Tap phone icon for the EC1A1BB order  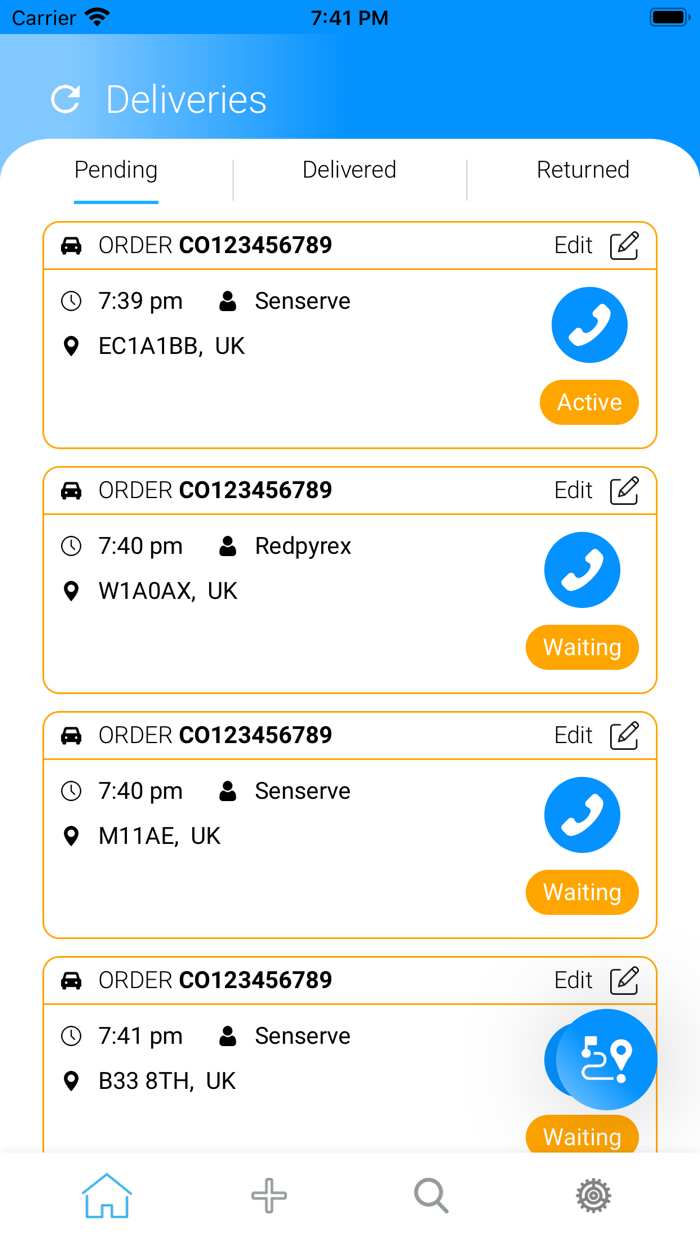click(589, 325)
